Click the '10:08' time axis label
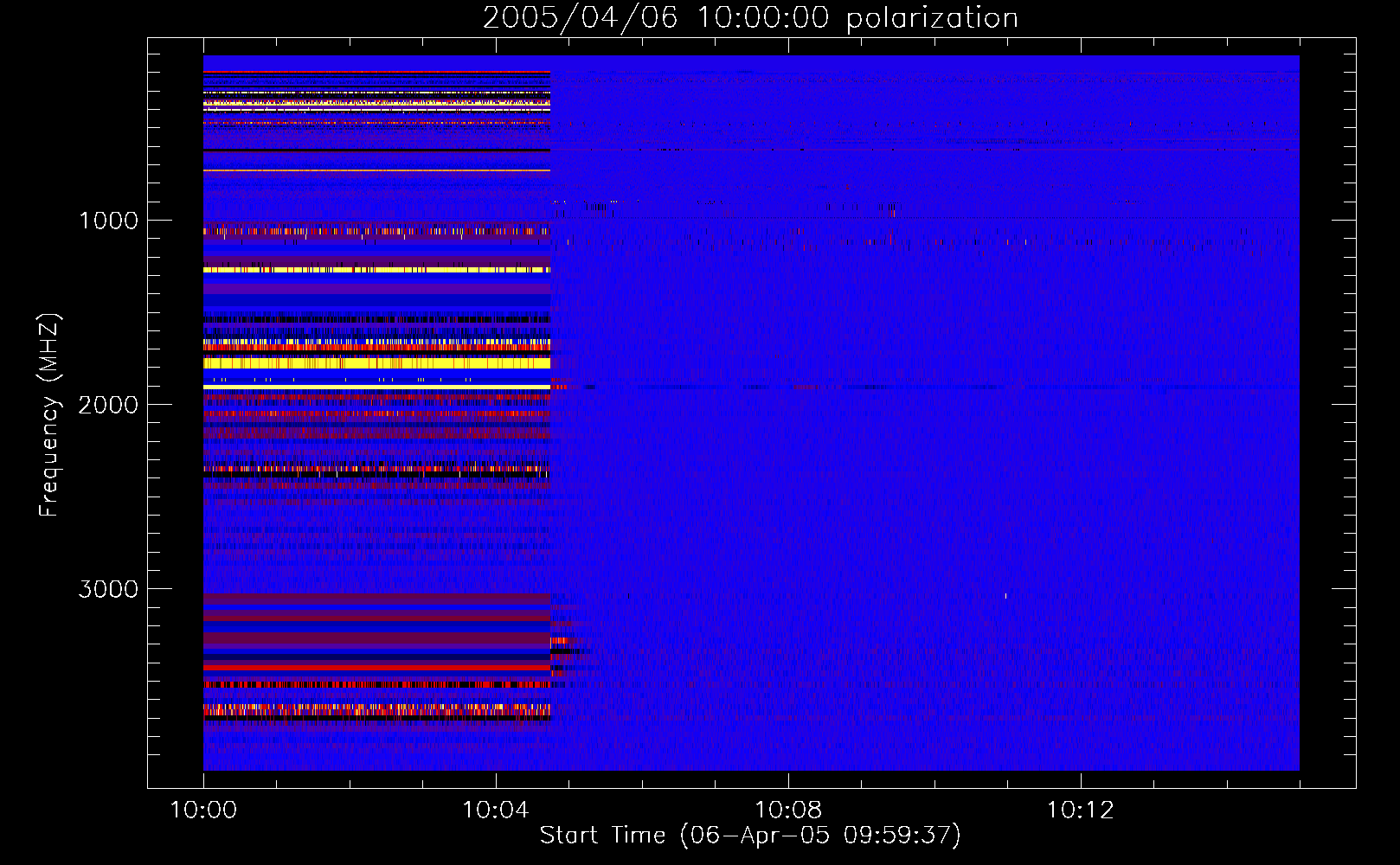Viewport: 1400px width, 865px height. tap(788, 810)
